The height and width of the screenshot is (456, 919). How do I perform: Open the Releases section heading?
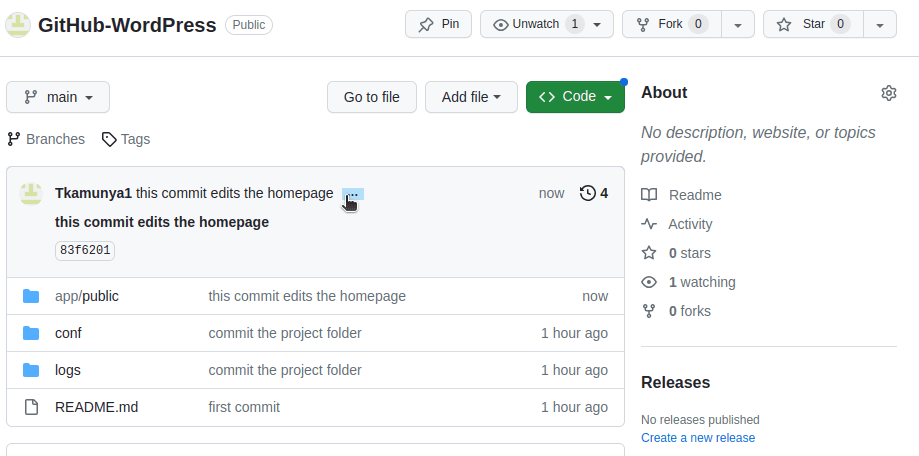point(675,382)
